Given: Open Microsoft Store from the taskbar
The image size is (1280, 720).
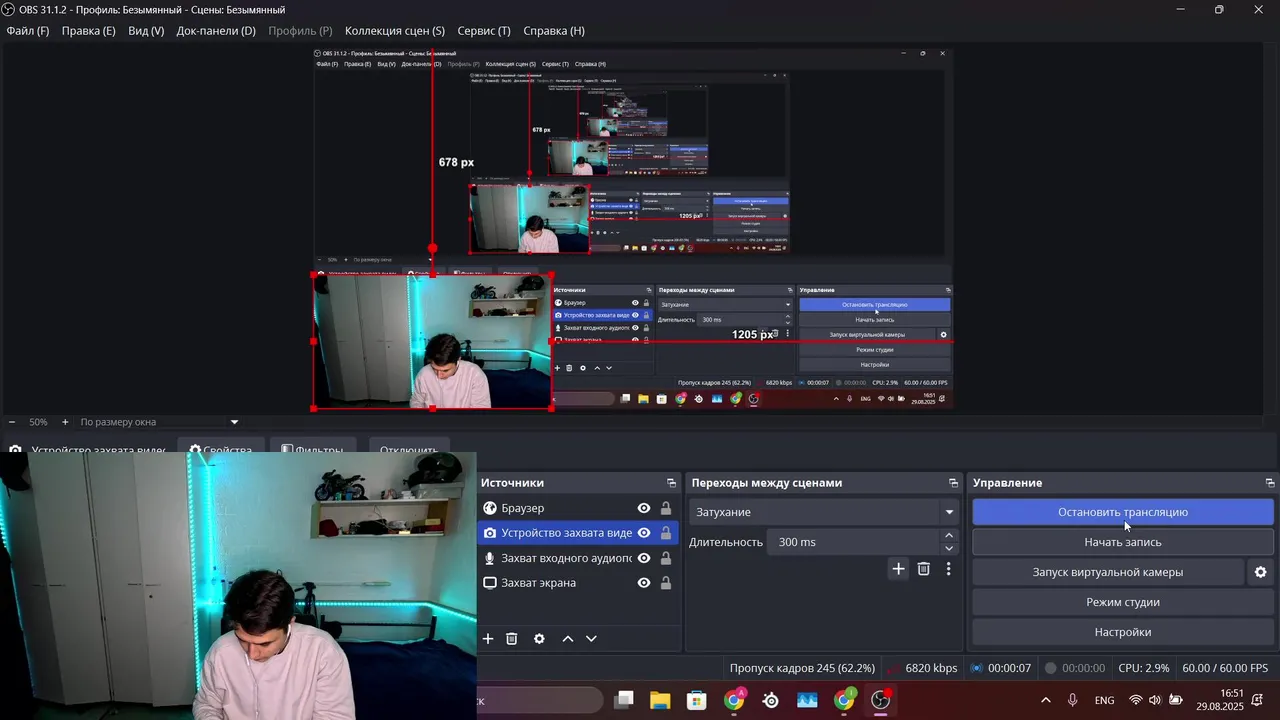Looking at the screenshot, I should click(x=697, y=700).
